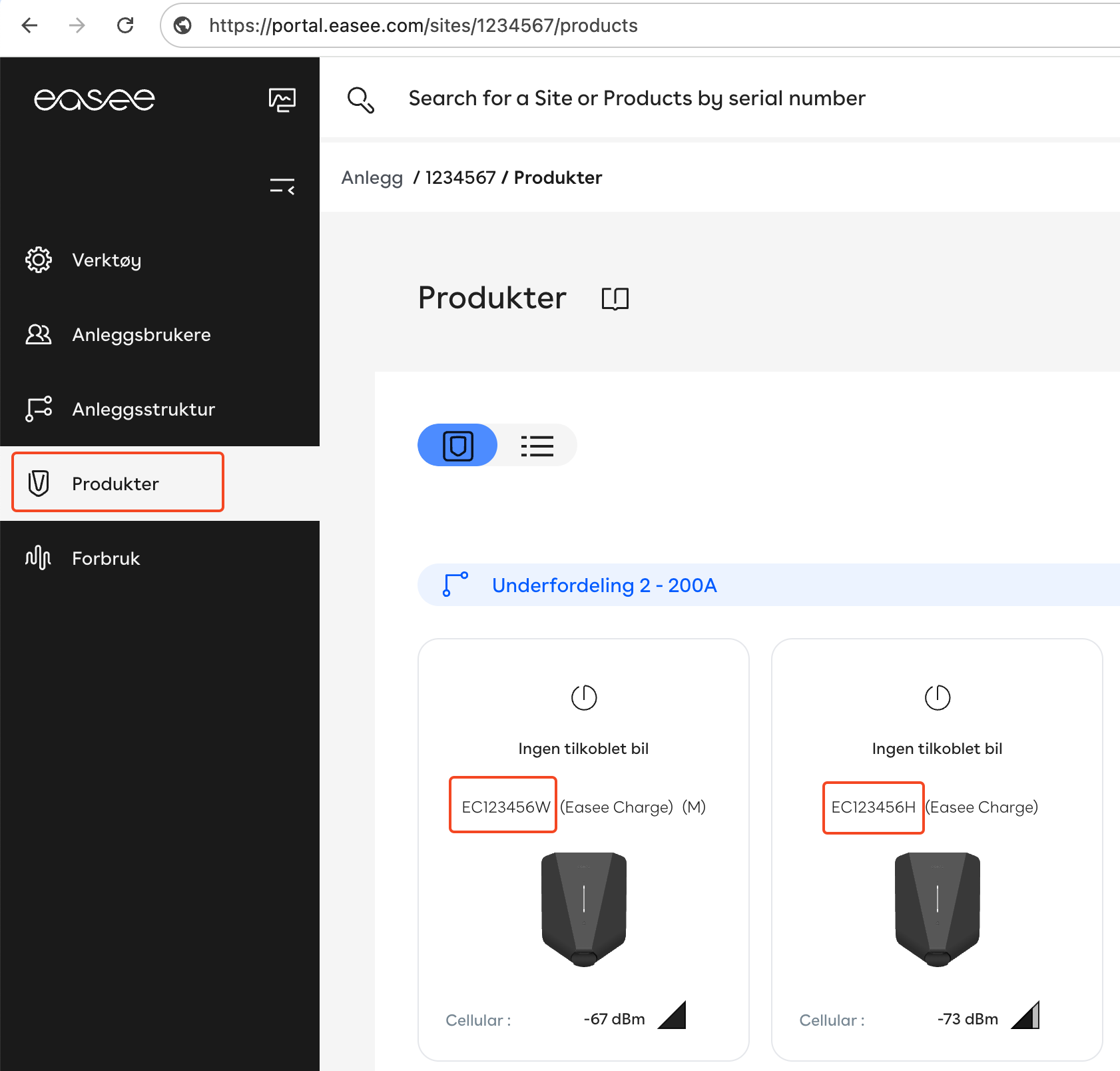1120x1071 pixels.
Task: Open the EC123456H charger image
Action: (938, 909)
